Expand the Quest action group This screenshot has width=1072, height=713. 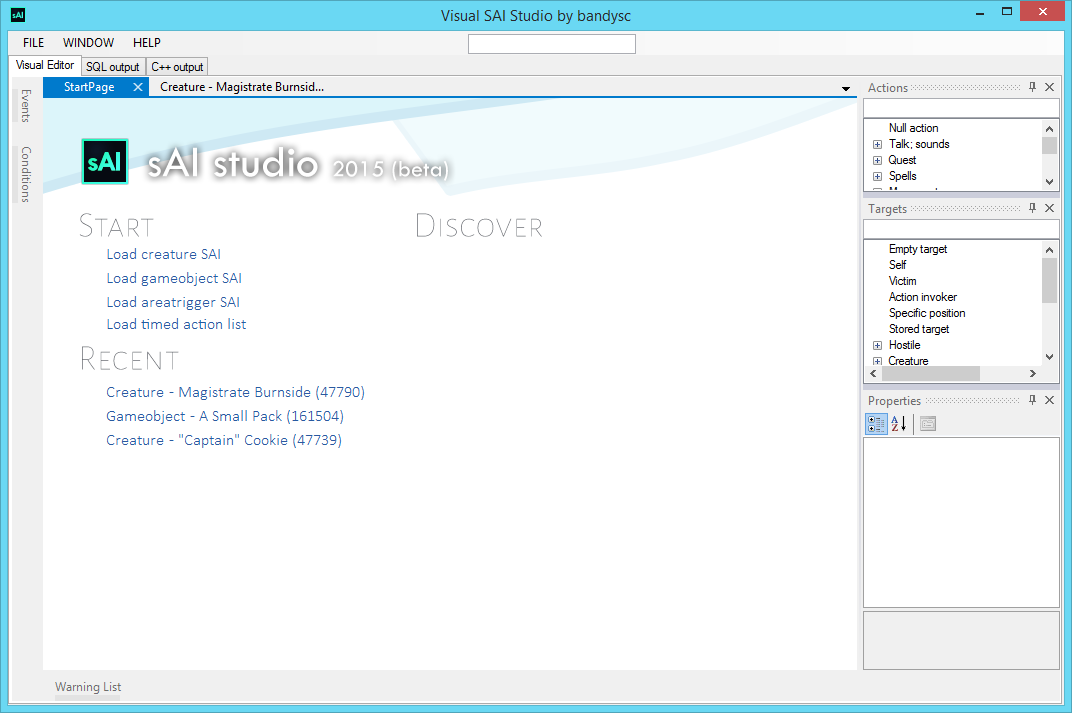[877, 161]
